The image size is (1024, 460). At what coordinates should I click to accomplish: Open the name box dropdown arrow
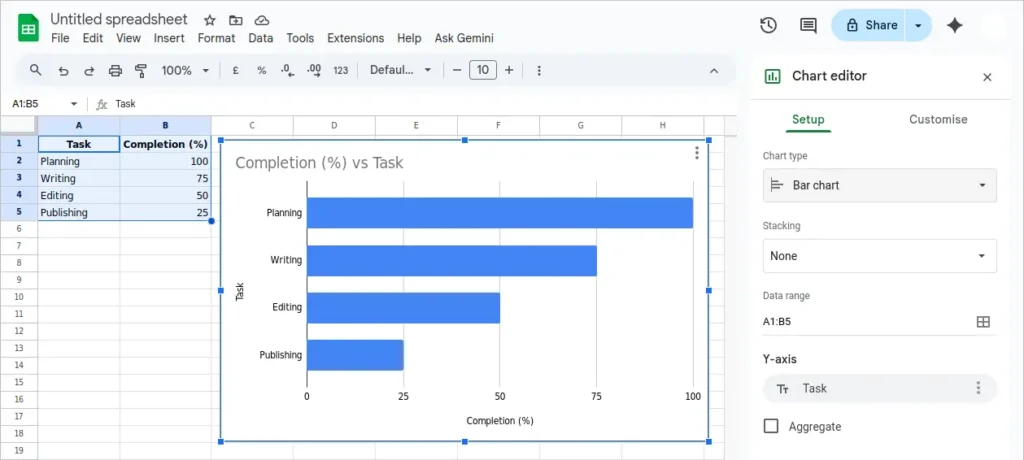(x=74, y=104)
